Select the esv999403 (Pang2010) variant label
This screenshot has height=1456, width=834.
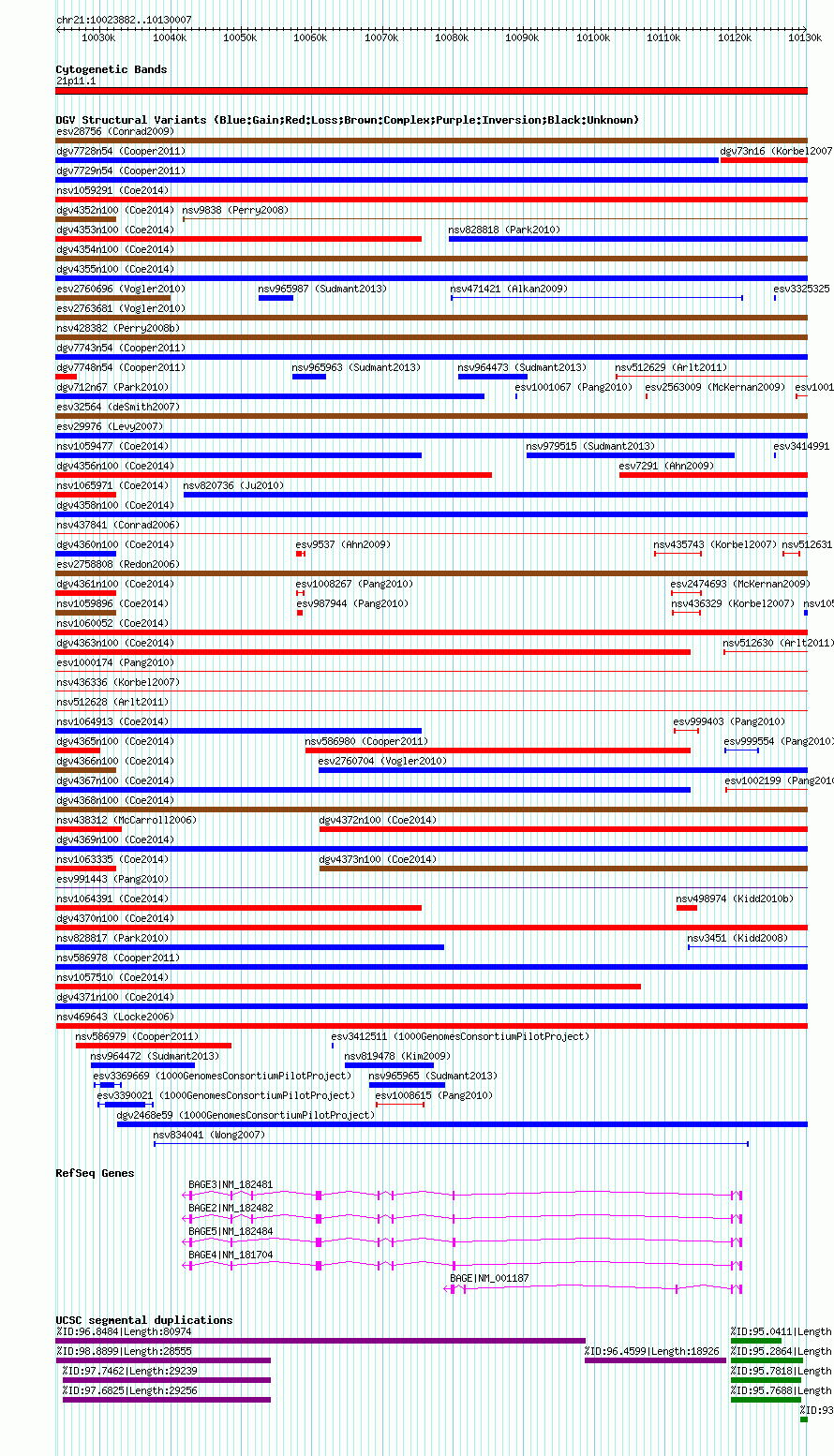pyautogui.click(x=730, y=722)
